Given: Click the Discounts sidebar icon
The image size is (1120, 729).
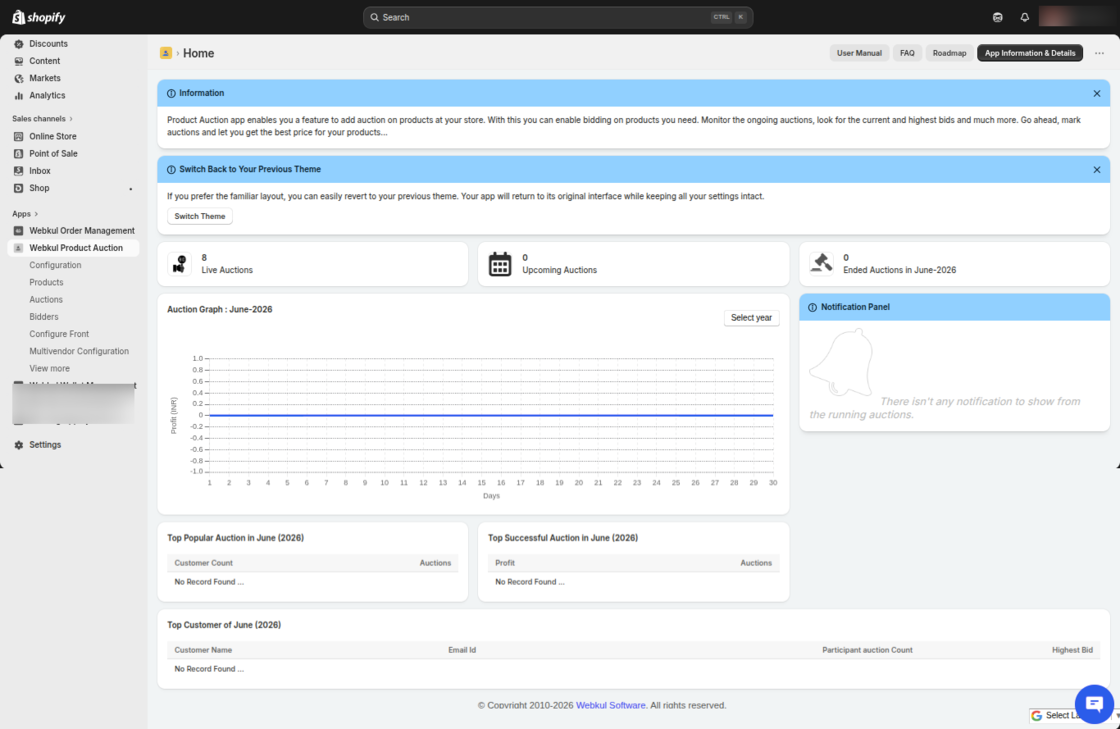Looking at the screenshot, I should (x=19, y=44).
